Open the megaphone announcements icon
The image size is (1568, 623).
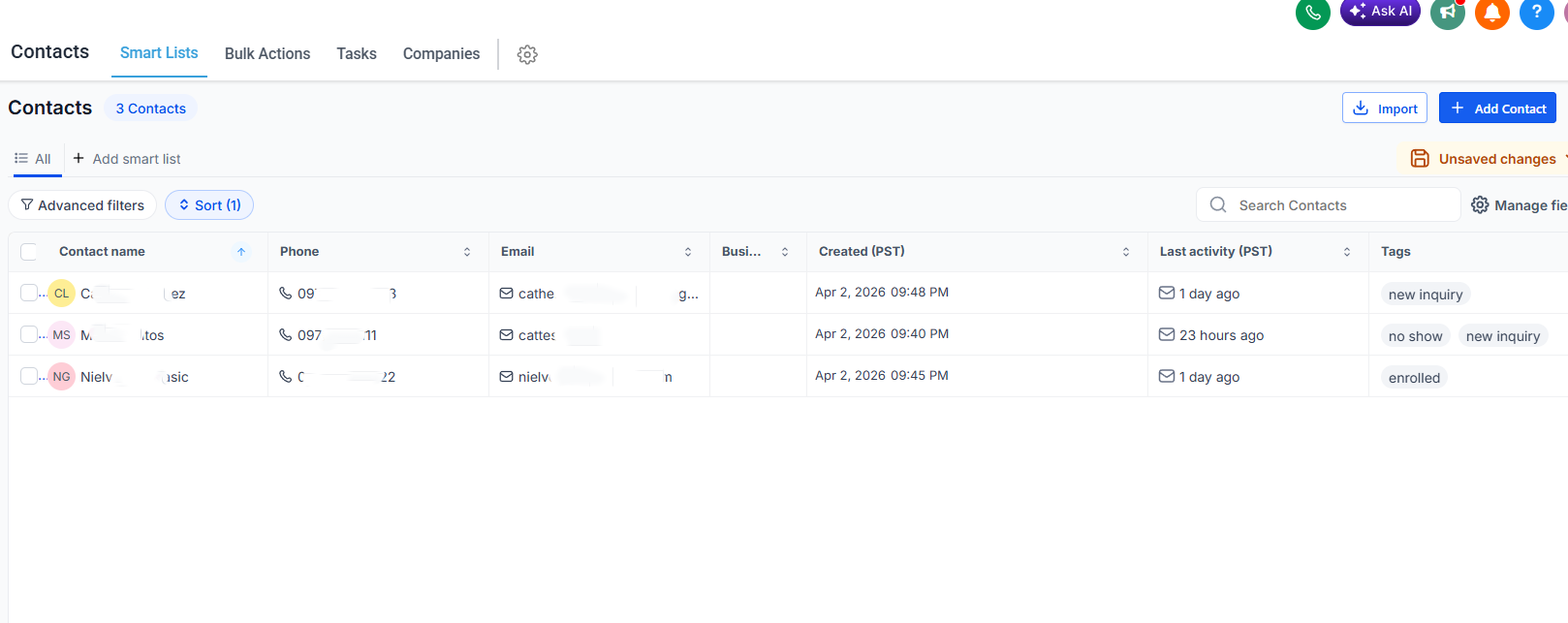1447,13
